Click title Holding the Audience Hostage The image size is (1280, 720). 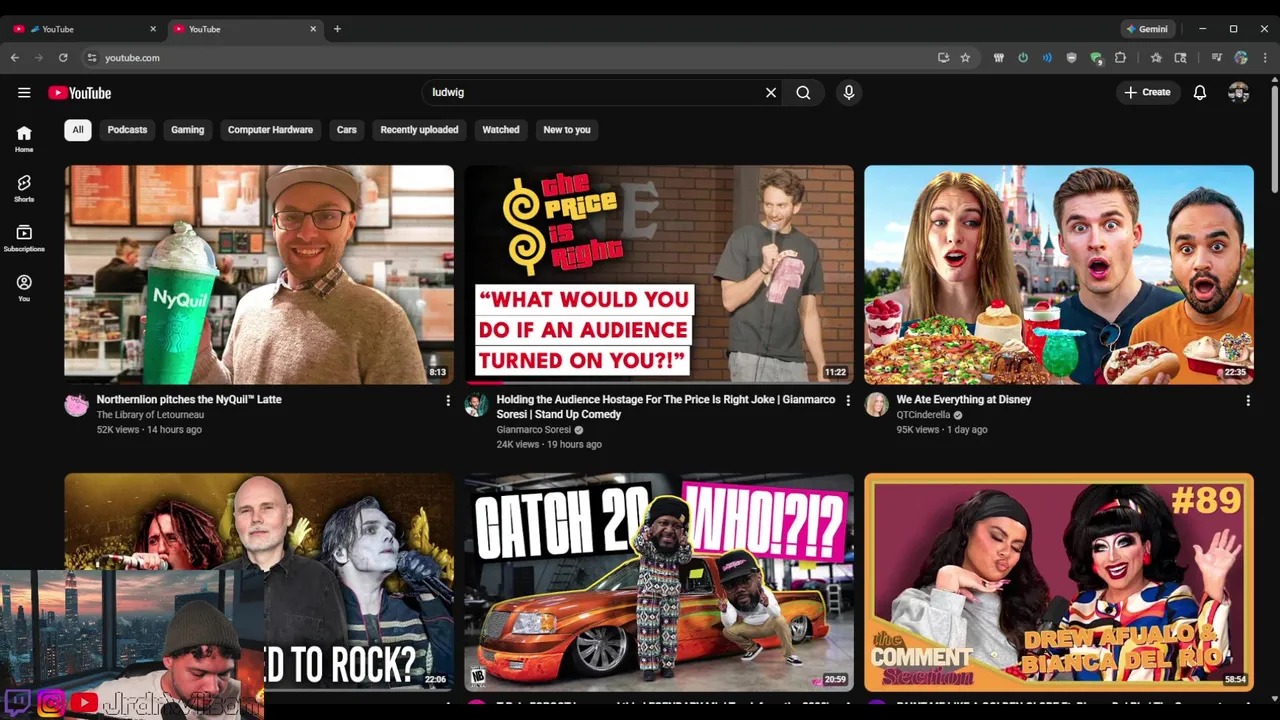(666, 407)
